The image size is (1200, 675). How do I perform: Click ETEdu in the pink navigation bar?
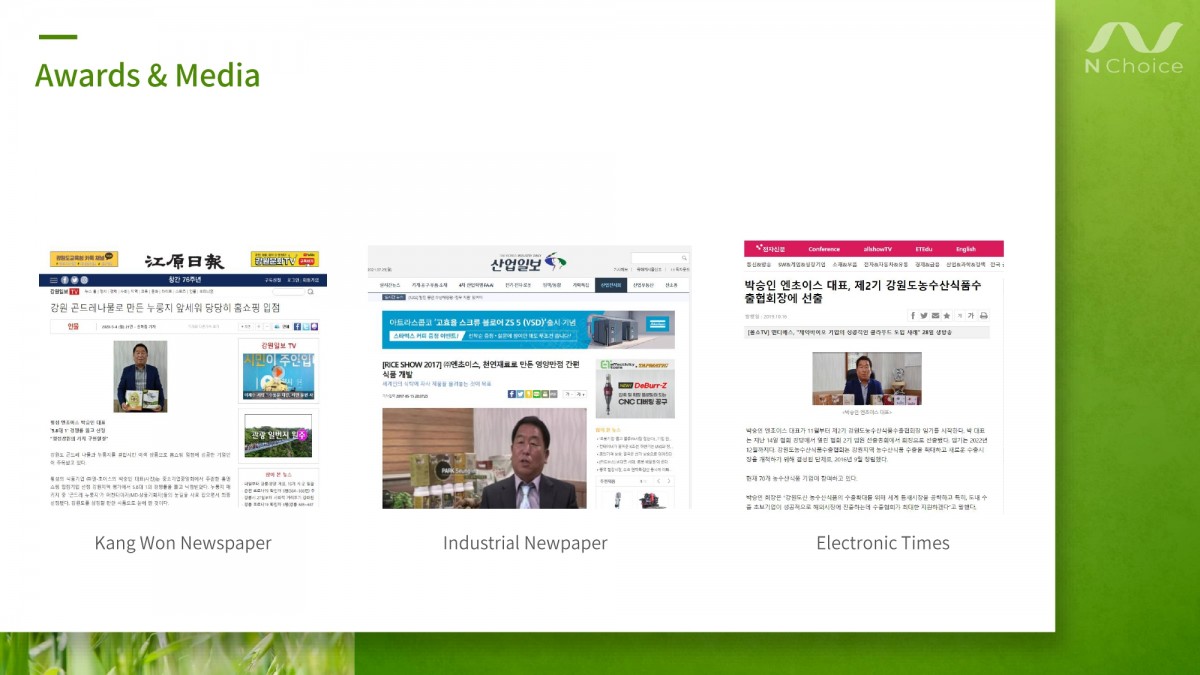coord(923,249)
